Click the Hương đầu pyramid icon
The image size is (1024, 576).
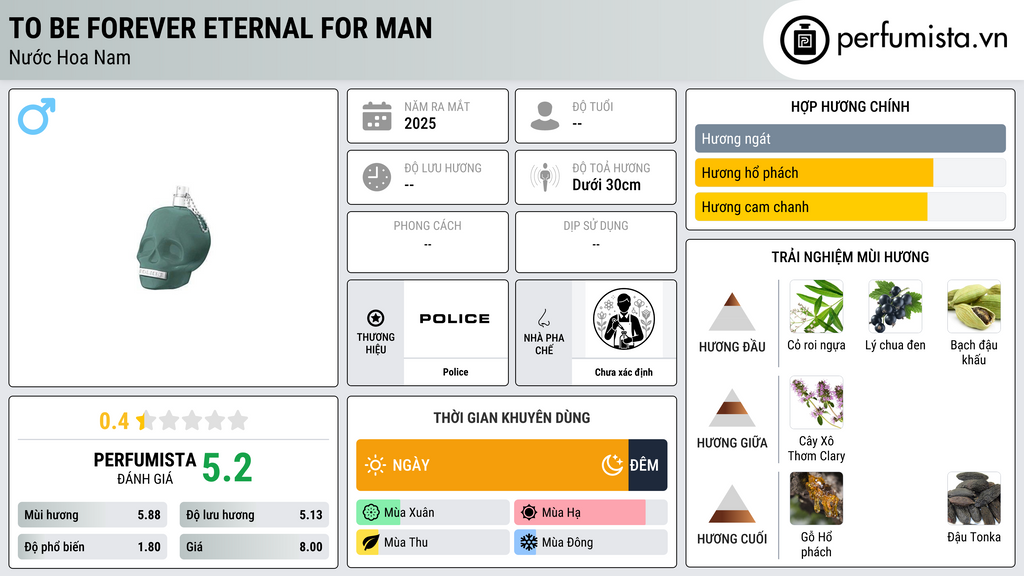pos(732,312)
